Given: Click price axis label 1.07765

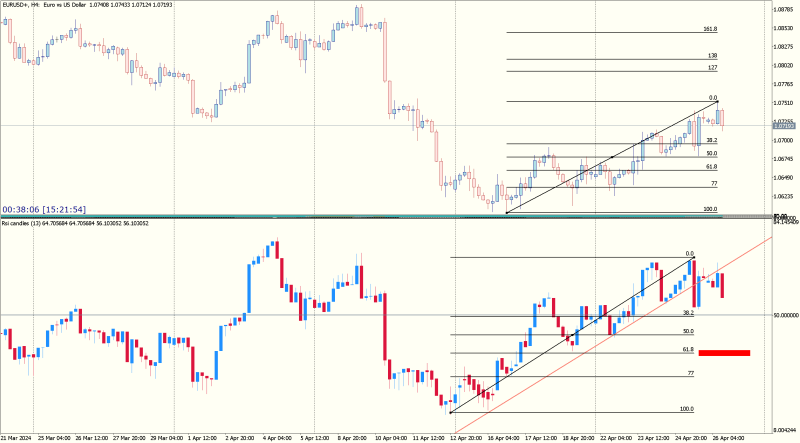Looking at the screenshot, I should pyautogui.click(x=783, y=84).
